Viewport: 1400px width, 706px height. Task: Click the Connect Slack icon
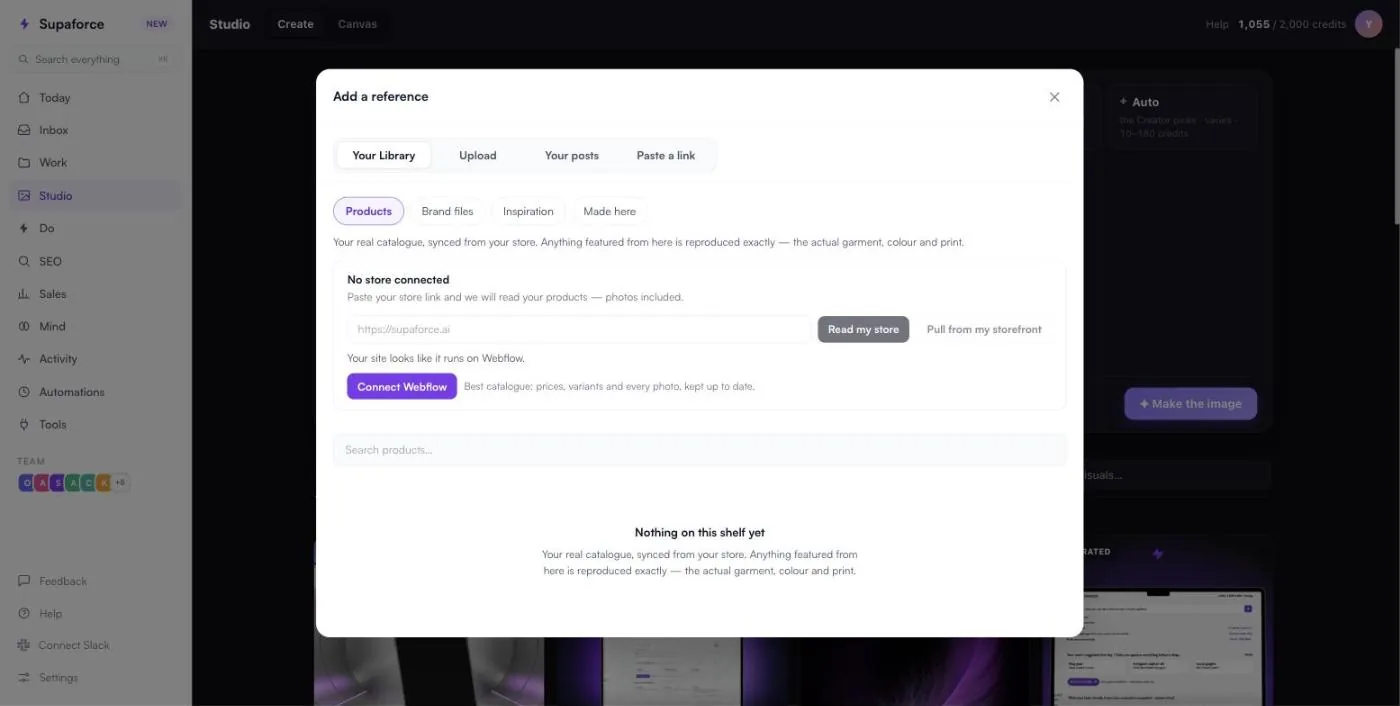click(24, 645)
